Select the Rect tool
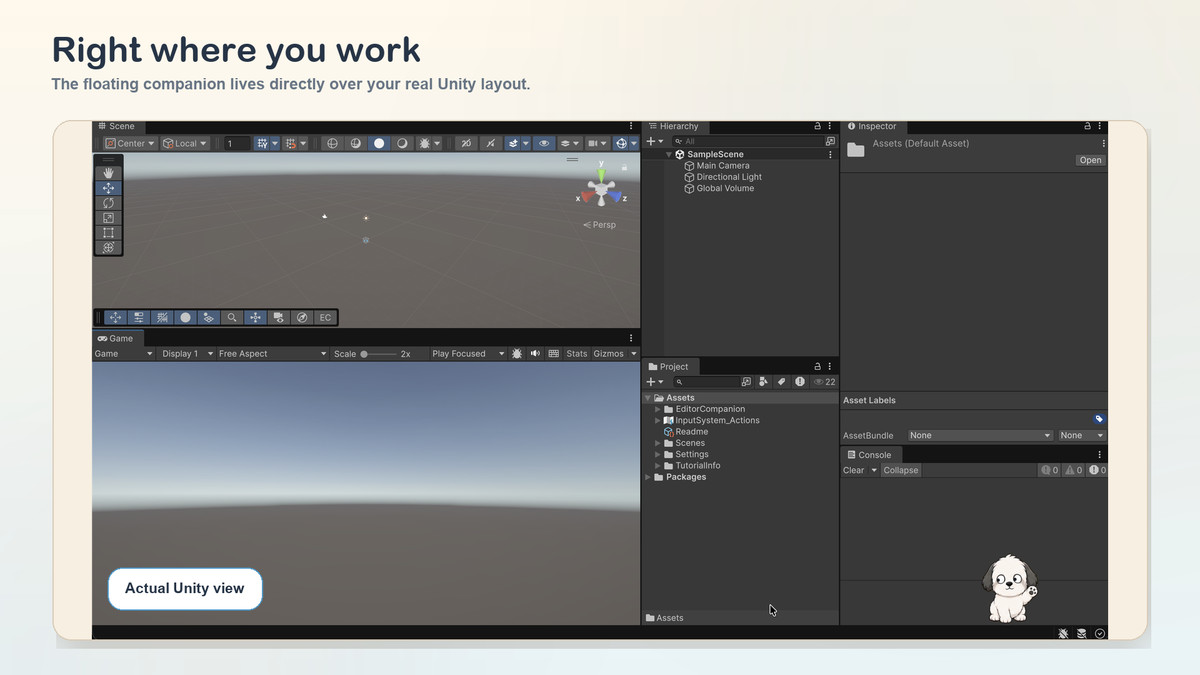This screenshot has height=675, width=1200. [108, 233]
